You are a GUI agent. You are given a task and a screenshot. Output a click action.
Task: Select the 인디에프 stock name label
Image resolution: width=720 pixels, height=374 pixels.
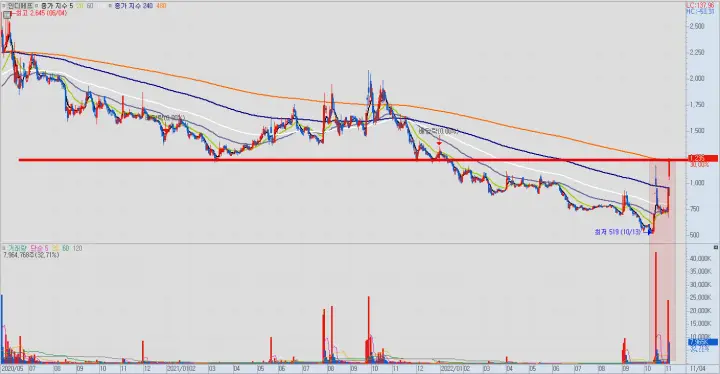pos(20,6)
